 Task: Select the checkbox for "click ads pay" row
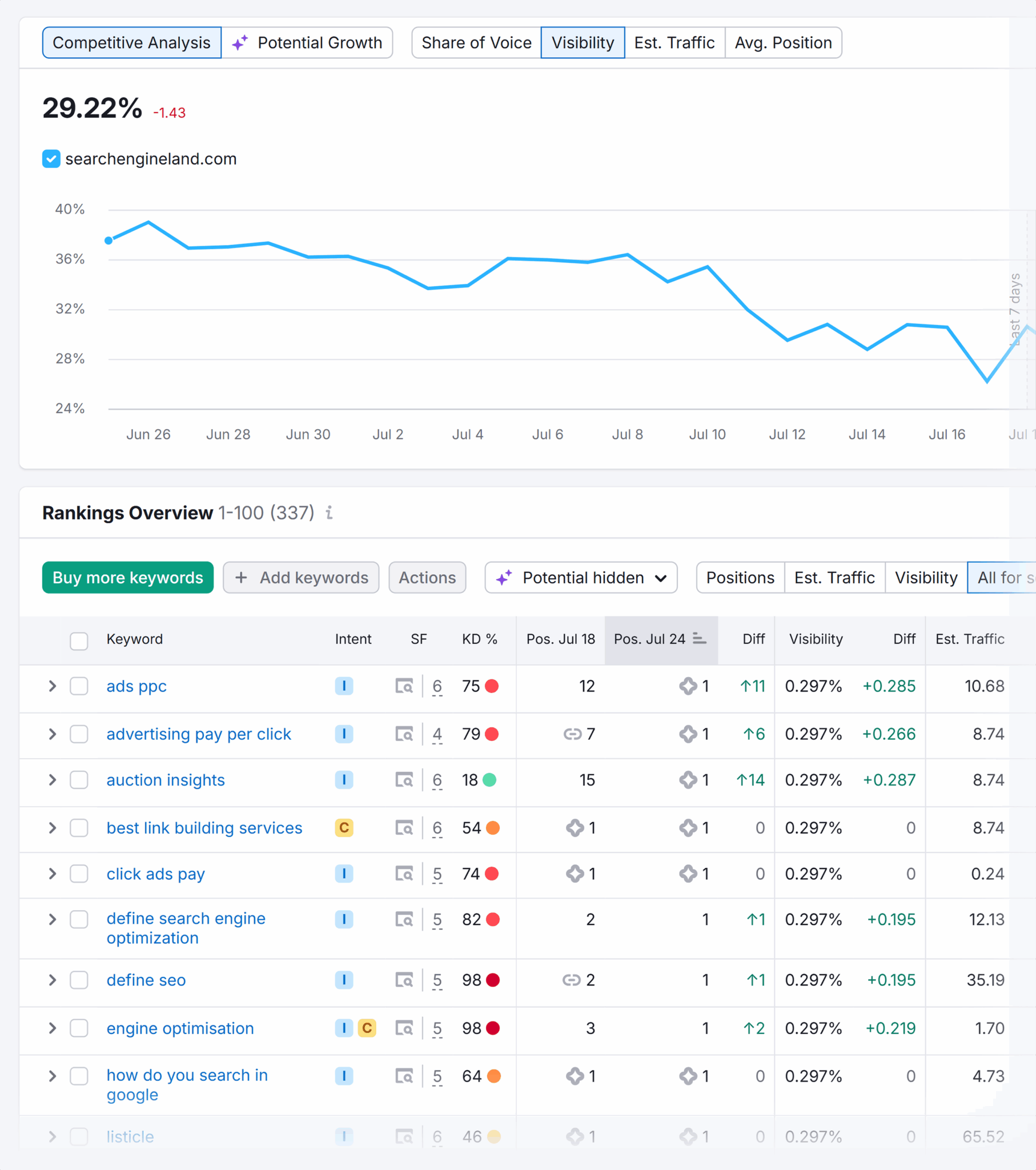tap(79, 874)
